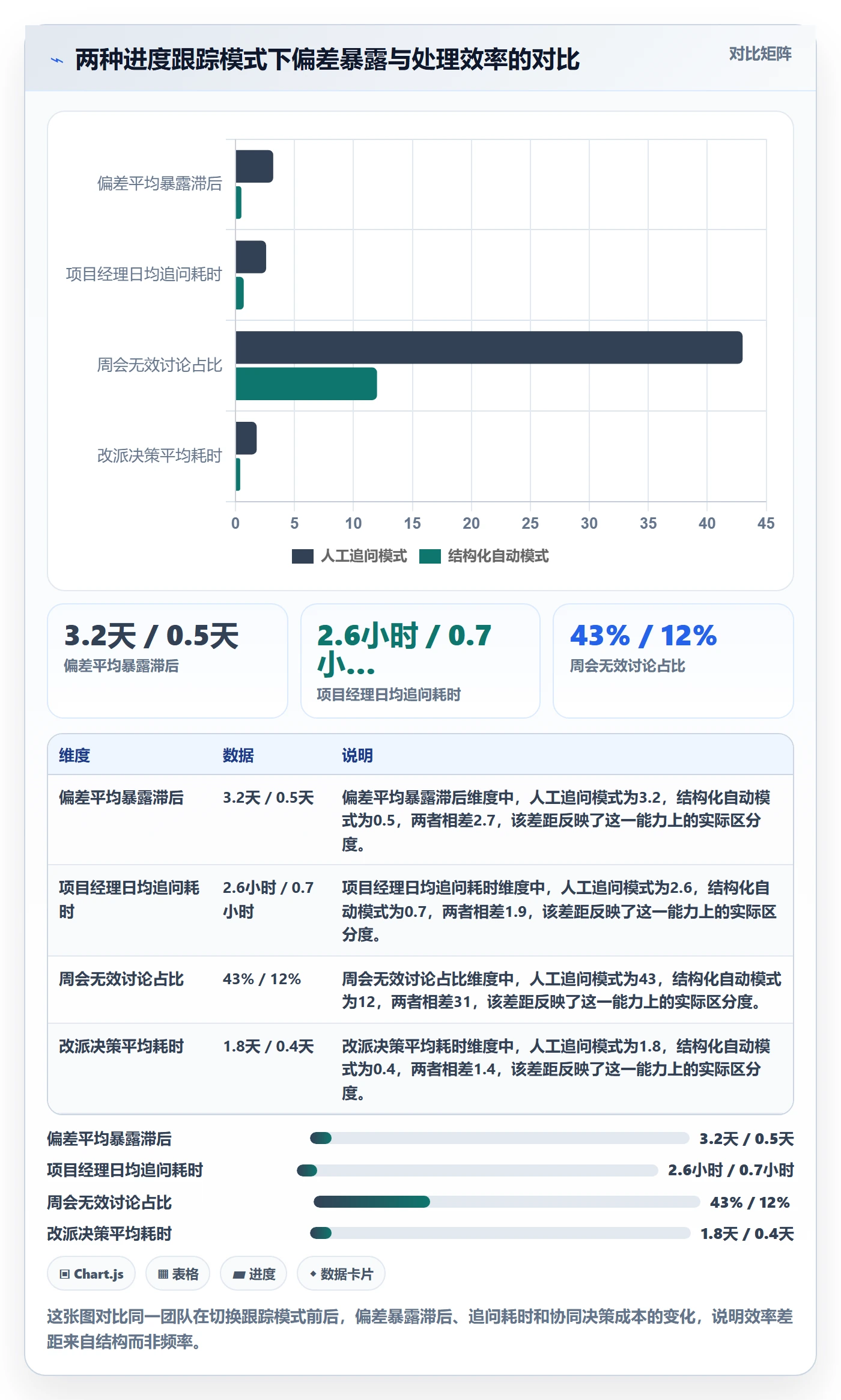Click the 进度 tag chip
Viewport: 841px width, 1400px height.
click(x=254, y=1274)
